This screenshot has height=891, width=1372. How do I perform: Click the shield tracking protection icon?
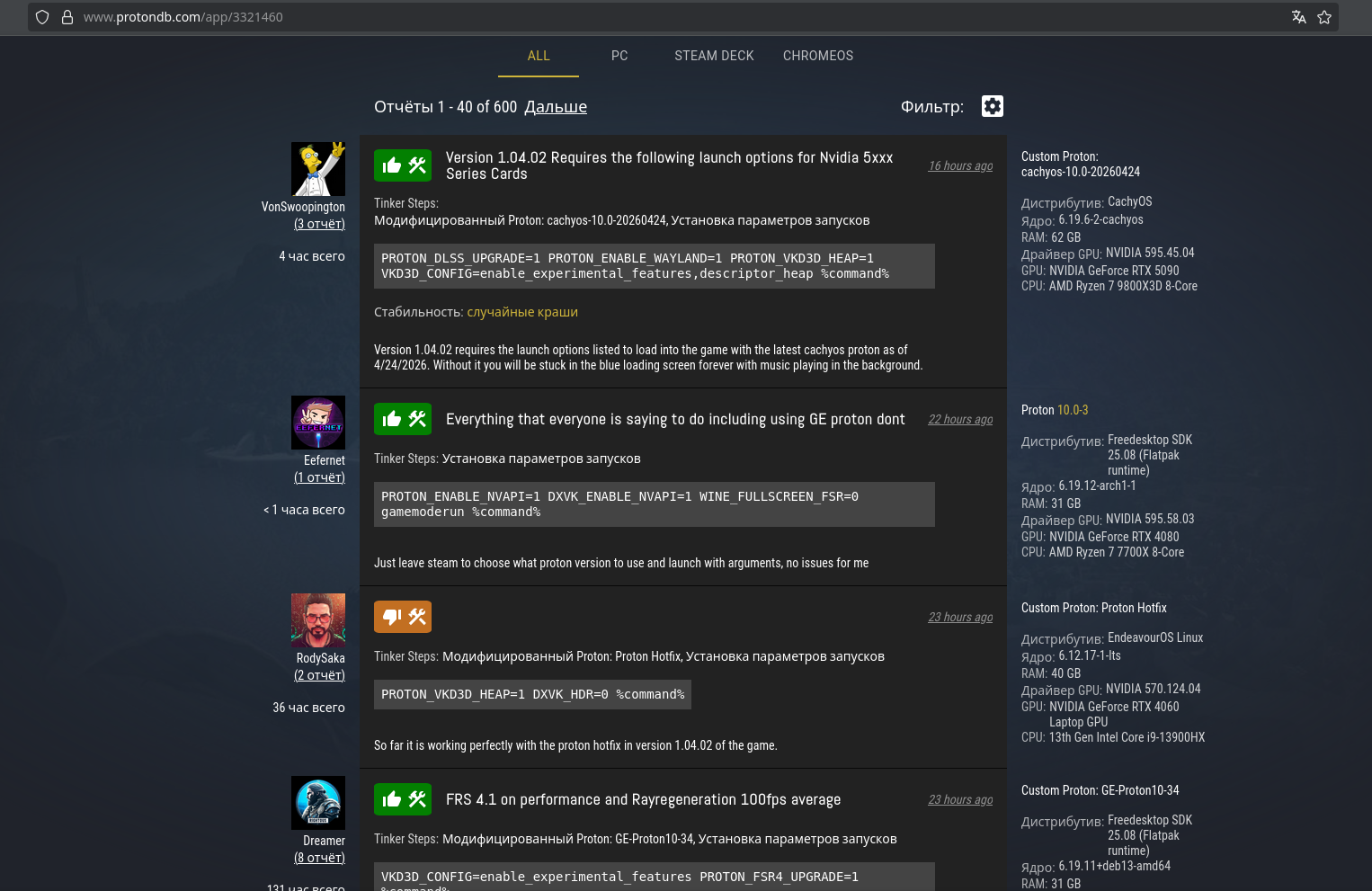(42, 17)
